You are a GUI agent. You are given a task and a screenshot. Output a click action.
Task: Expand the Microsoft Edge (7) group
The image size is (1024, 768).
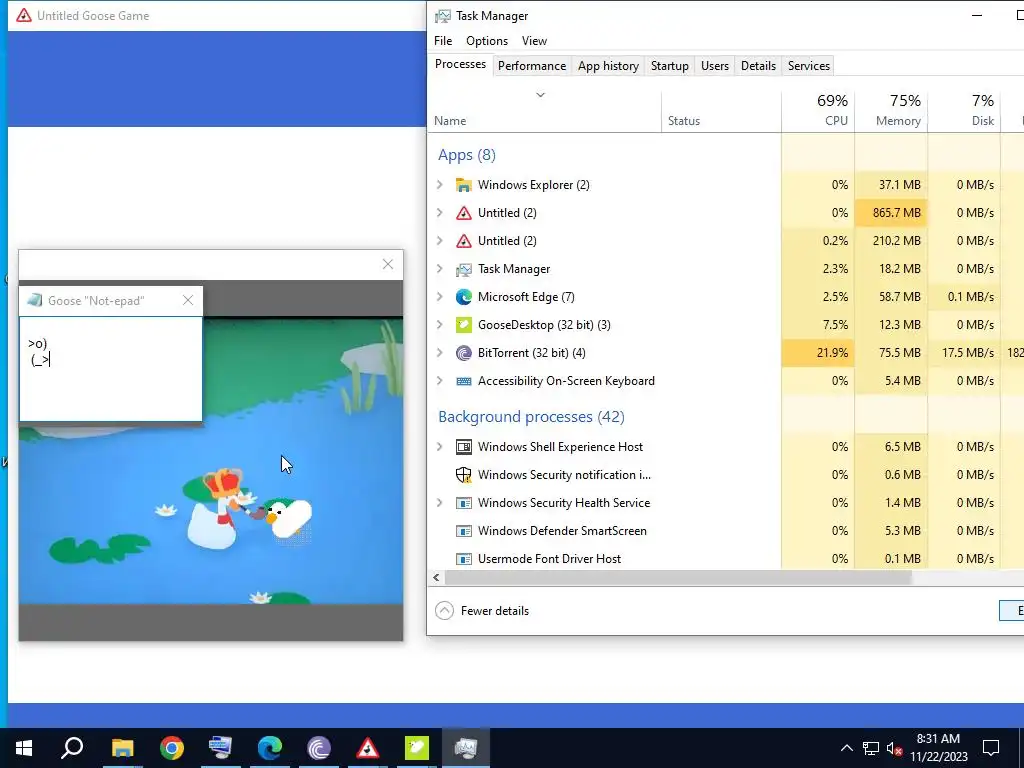click(x=440, y=297)
